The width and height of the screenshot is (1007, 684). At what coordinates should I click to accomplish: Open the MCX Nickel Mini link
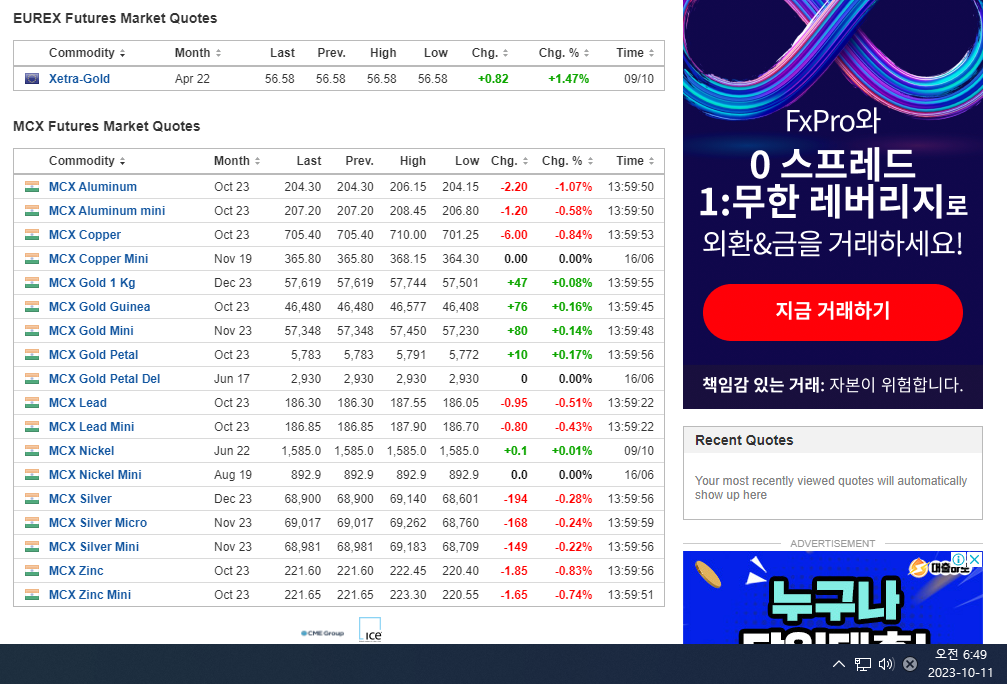pyautogui.click(x=95, y=475)
